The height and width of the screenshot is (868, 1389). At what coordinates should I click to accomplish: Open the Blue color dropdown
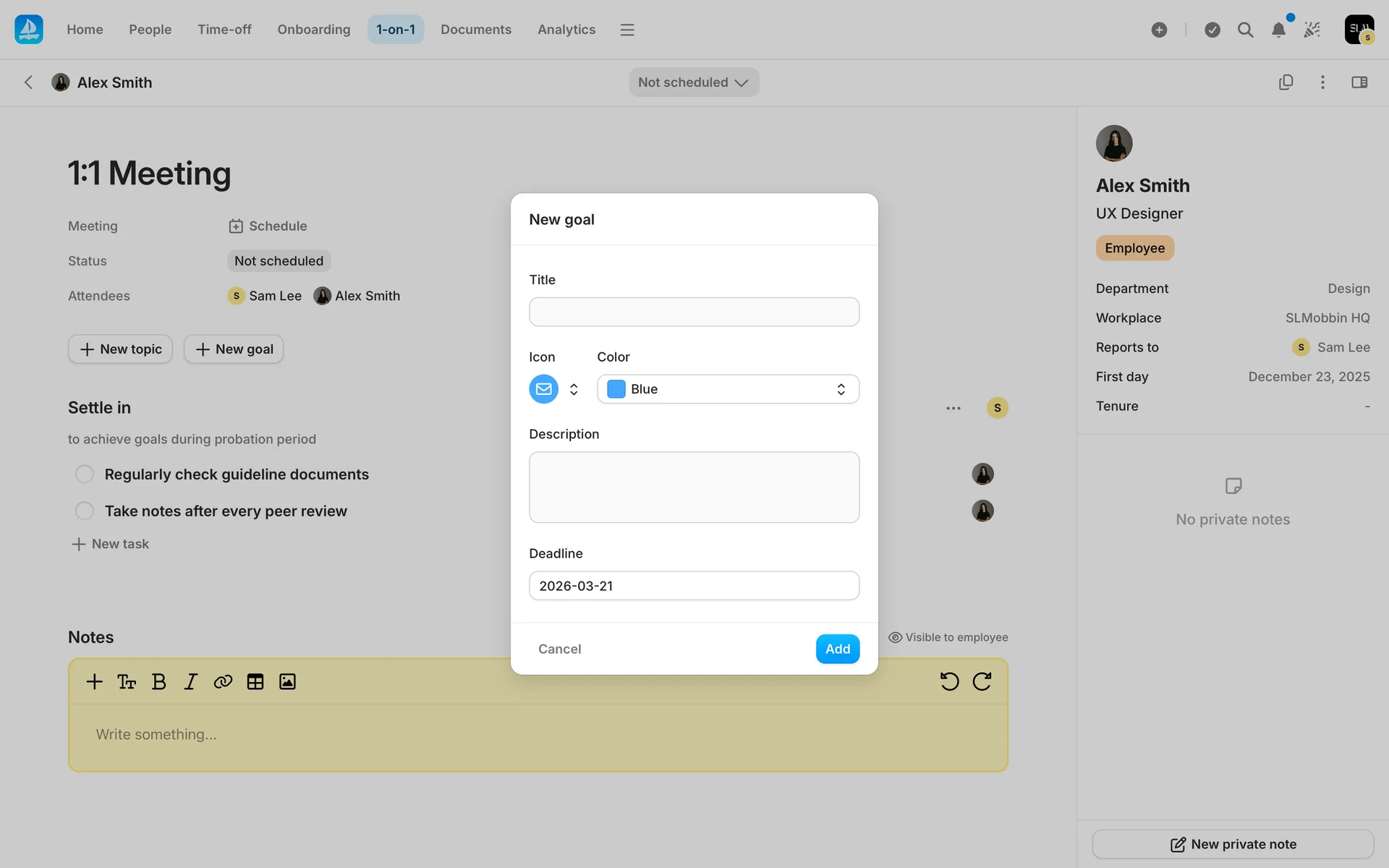pos(728,389)
